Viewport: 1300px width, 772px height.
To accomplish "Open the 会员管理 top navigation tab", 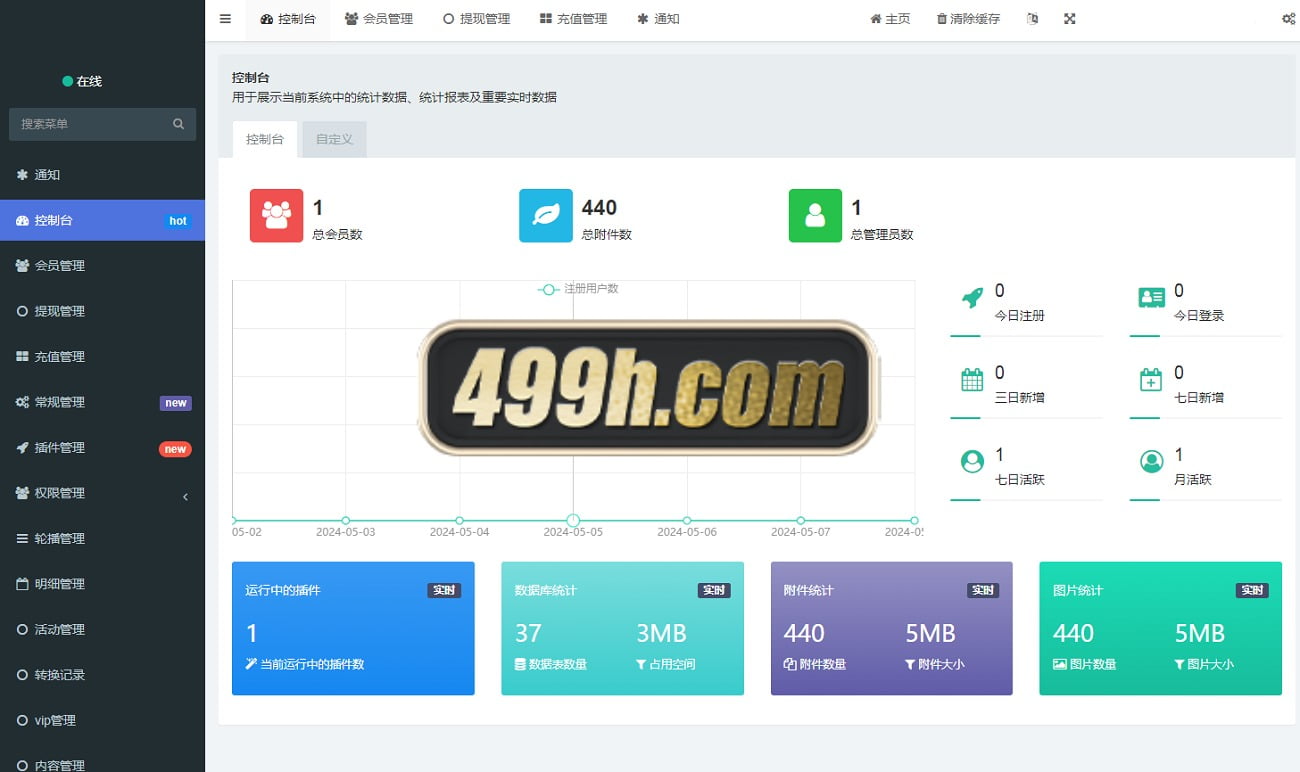I will tap(379, 19).
